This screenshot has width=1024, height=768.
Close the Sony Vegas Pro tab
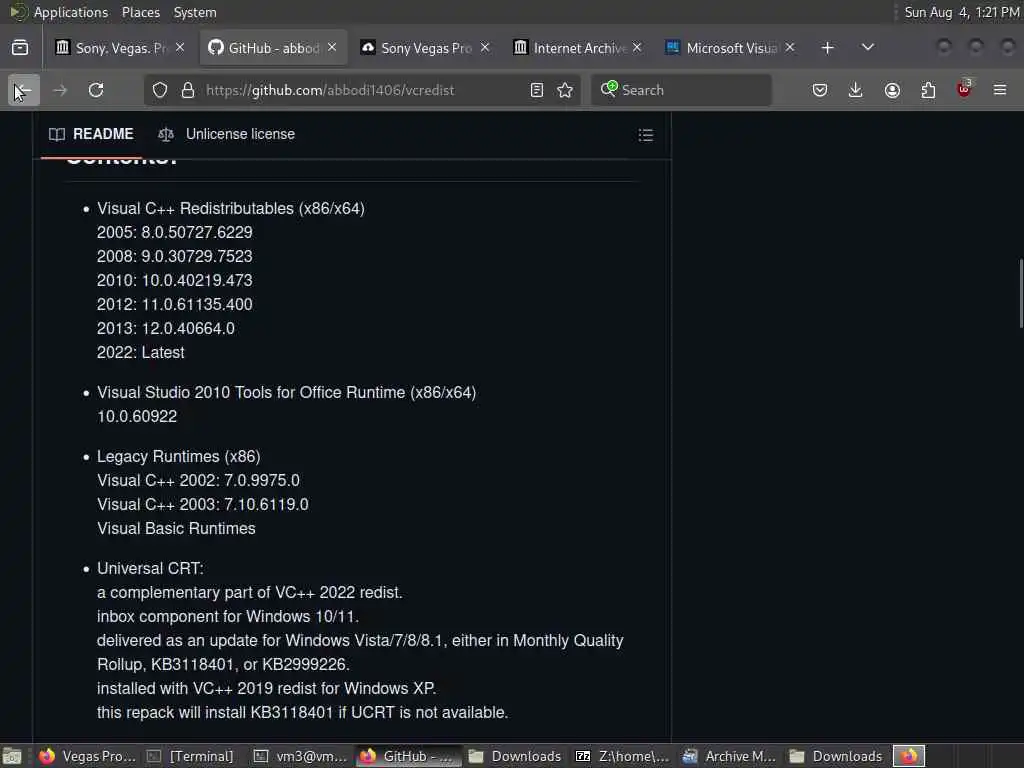click(485, 48)
